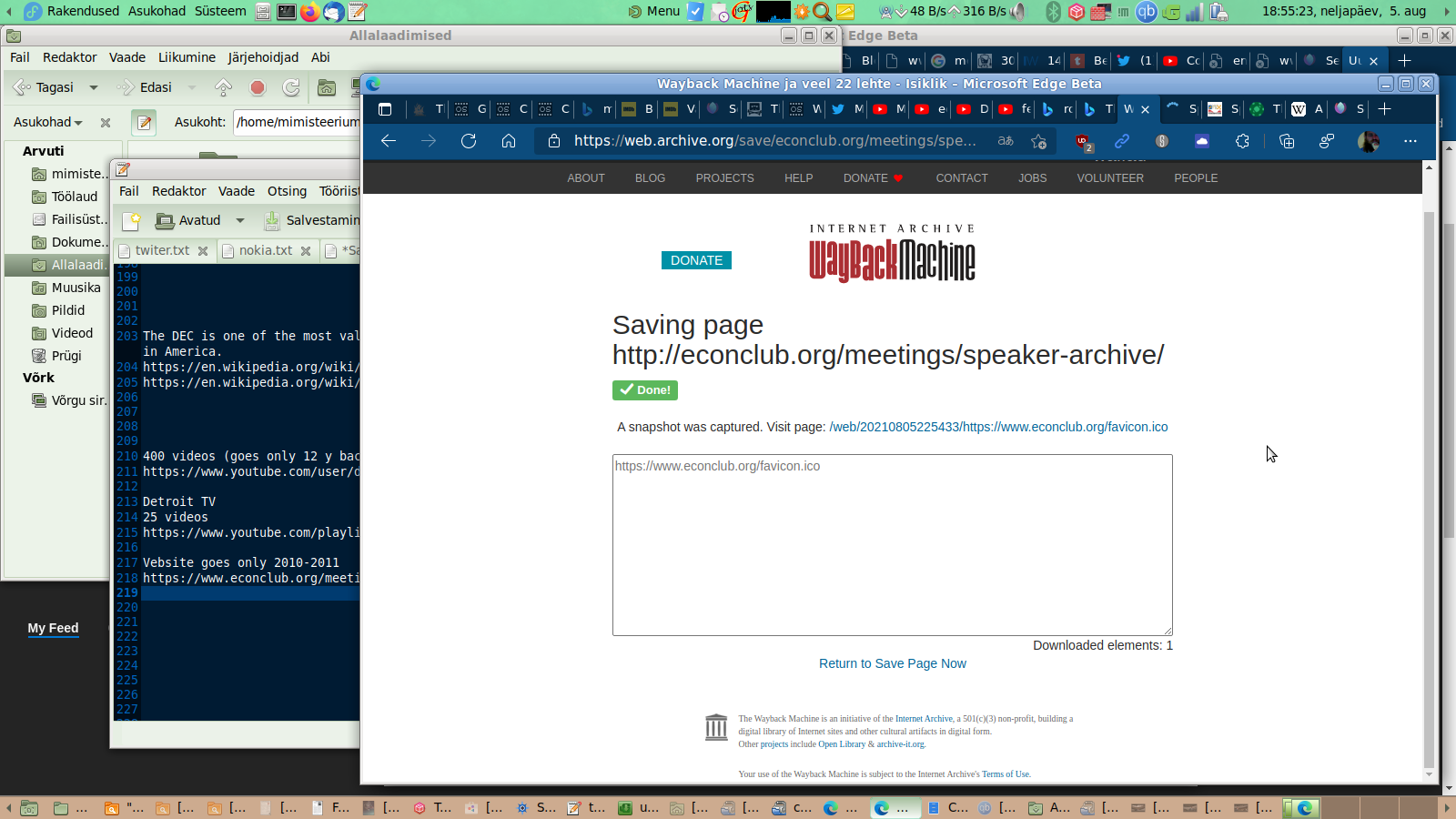Open Asukohad side pane selector dropdown
The width and height of the screenshot is (1456, 819).
pos(47,122)
